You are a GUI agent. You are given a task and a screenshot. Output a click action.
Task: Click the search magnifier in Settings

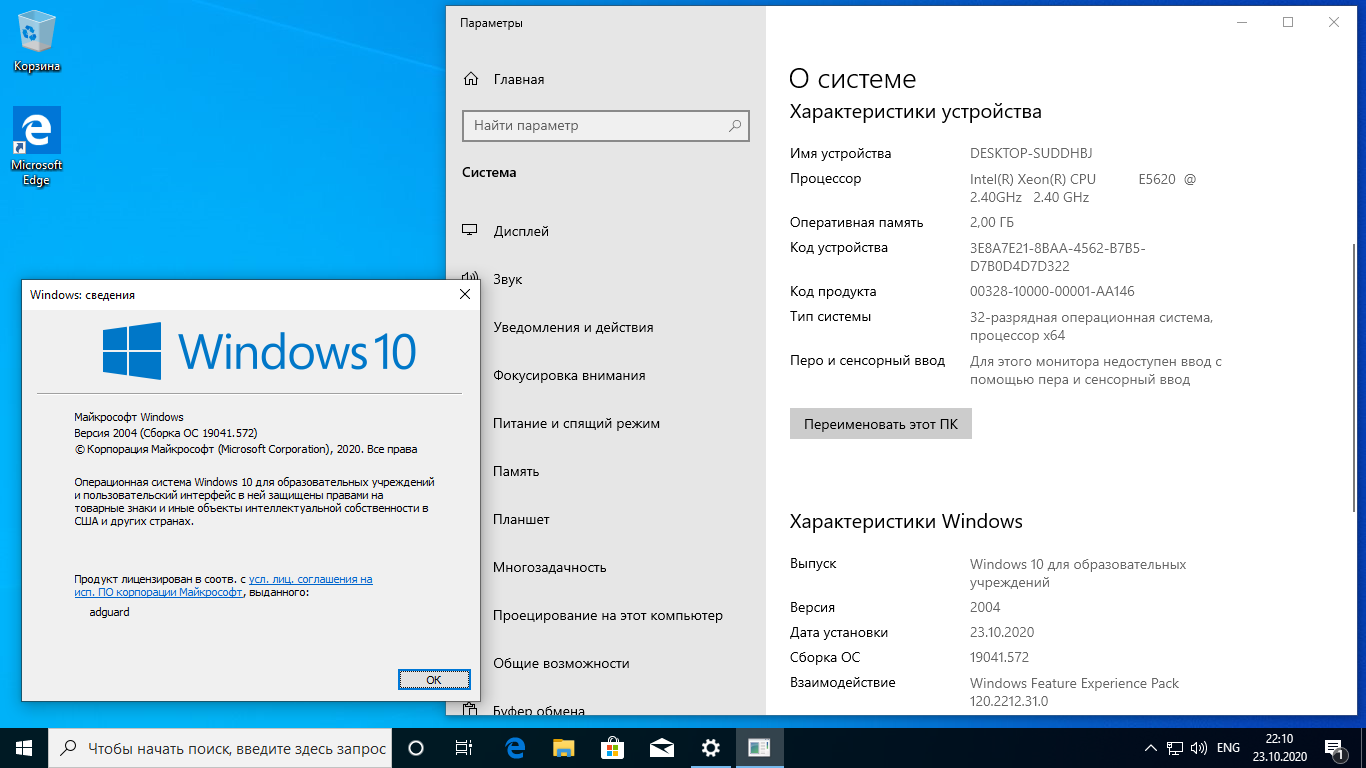735,126
